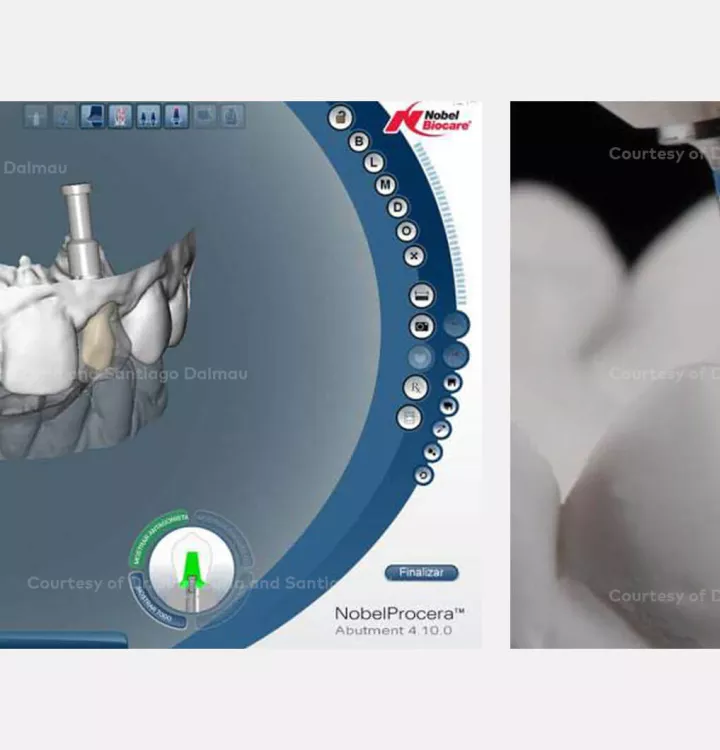Click the upper dimmed large blue circle
The width and height of the screenshot is (720, 750).
click(455, 325)
